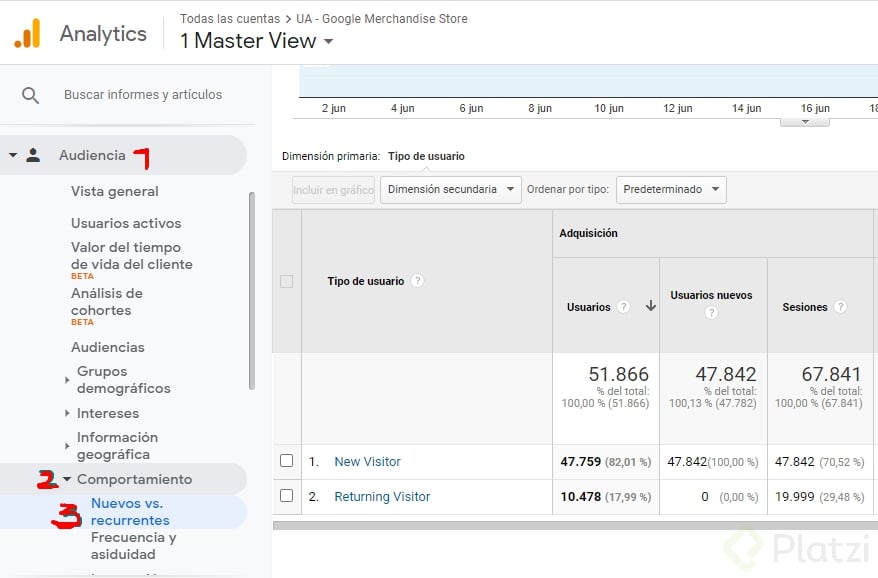This screenshot has width=878, height=578.
Task: Check the New Visitor row checkbox
Action: click(x=287, y=461)
